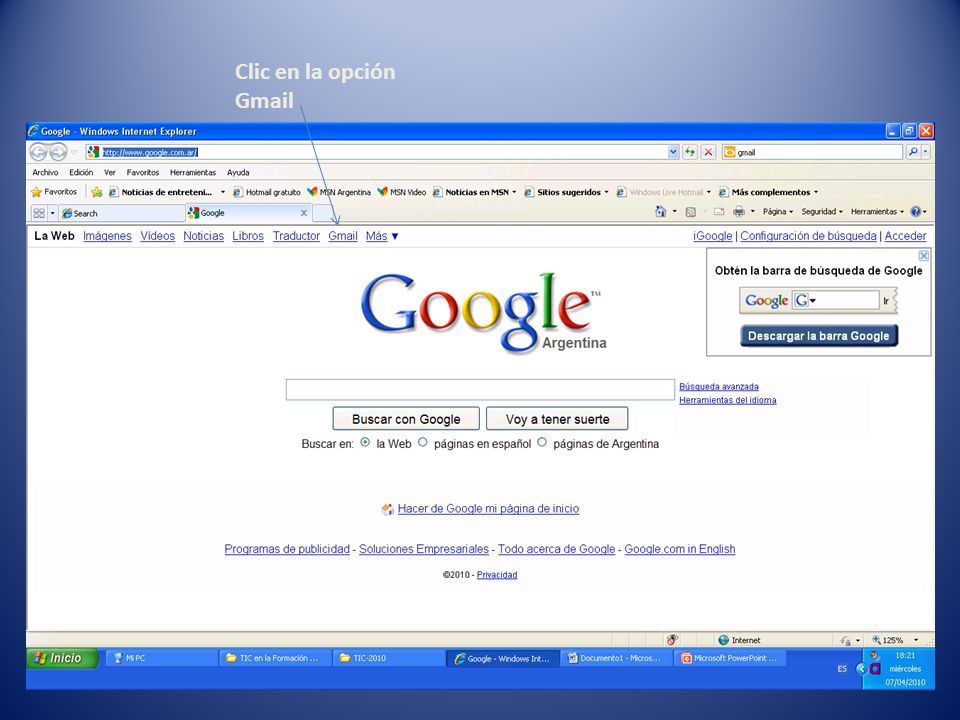Click the Google search text field

(x=480, y=389)
